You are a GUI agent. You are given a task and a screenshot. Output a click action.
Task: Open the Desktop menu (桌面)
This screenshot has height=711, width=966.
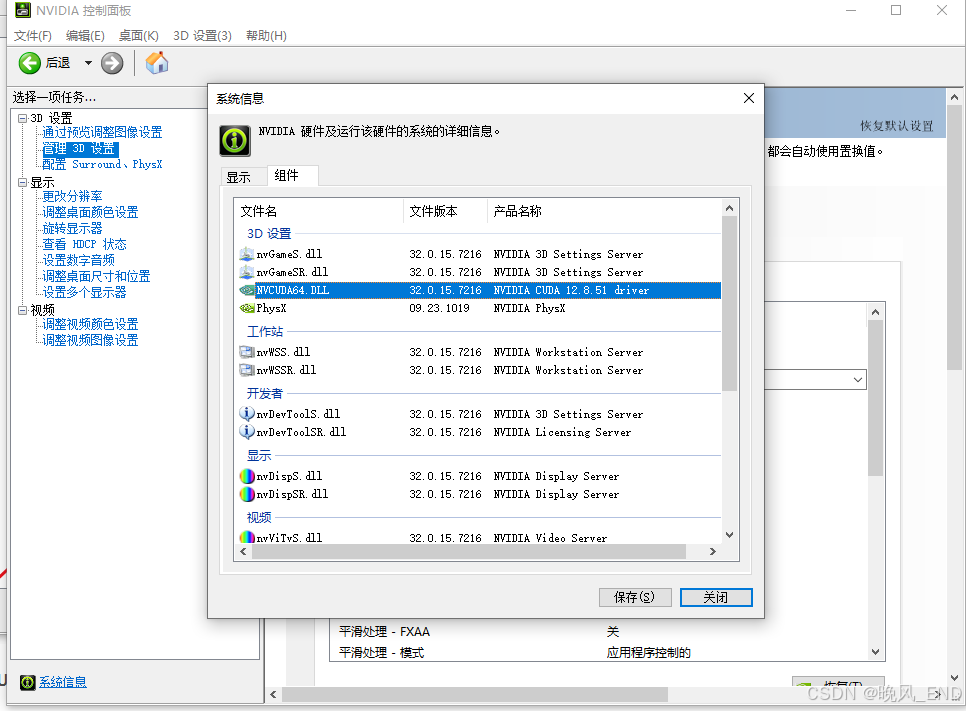tap(139, 36)
